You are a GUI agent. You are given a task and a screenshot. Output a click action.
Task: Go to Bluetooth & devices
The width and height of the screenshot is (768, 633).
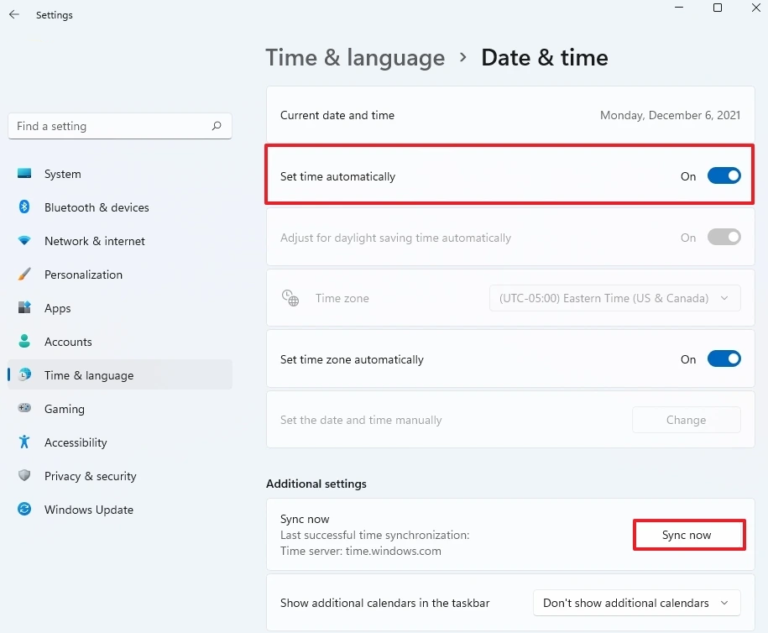click(x=120, y=207)
